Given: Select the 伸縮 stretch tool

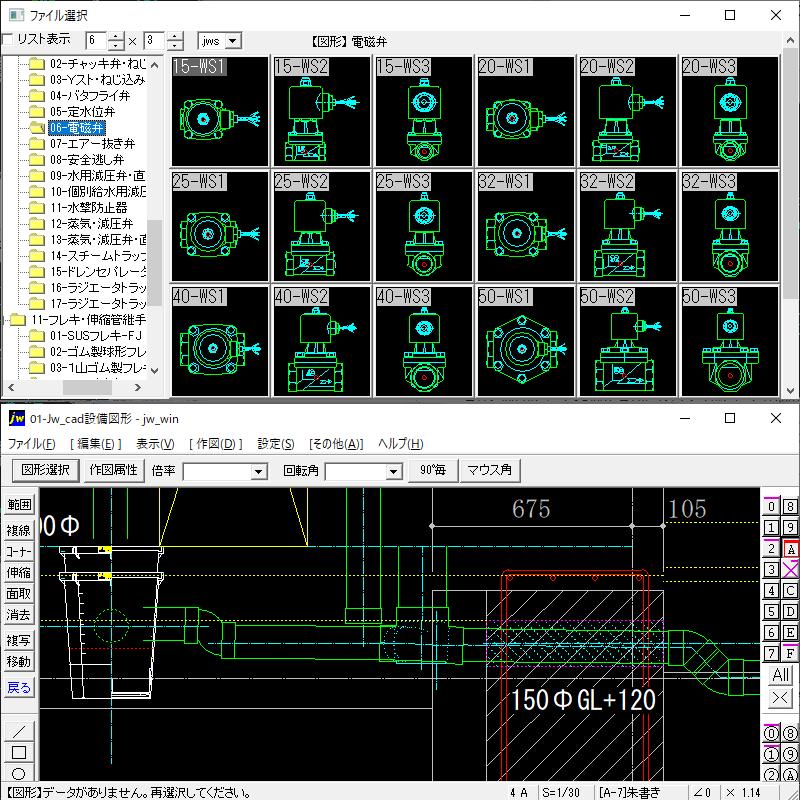Looking at the screenshot, I should (x=17, y=570).
